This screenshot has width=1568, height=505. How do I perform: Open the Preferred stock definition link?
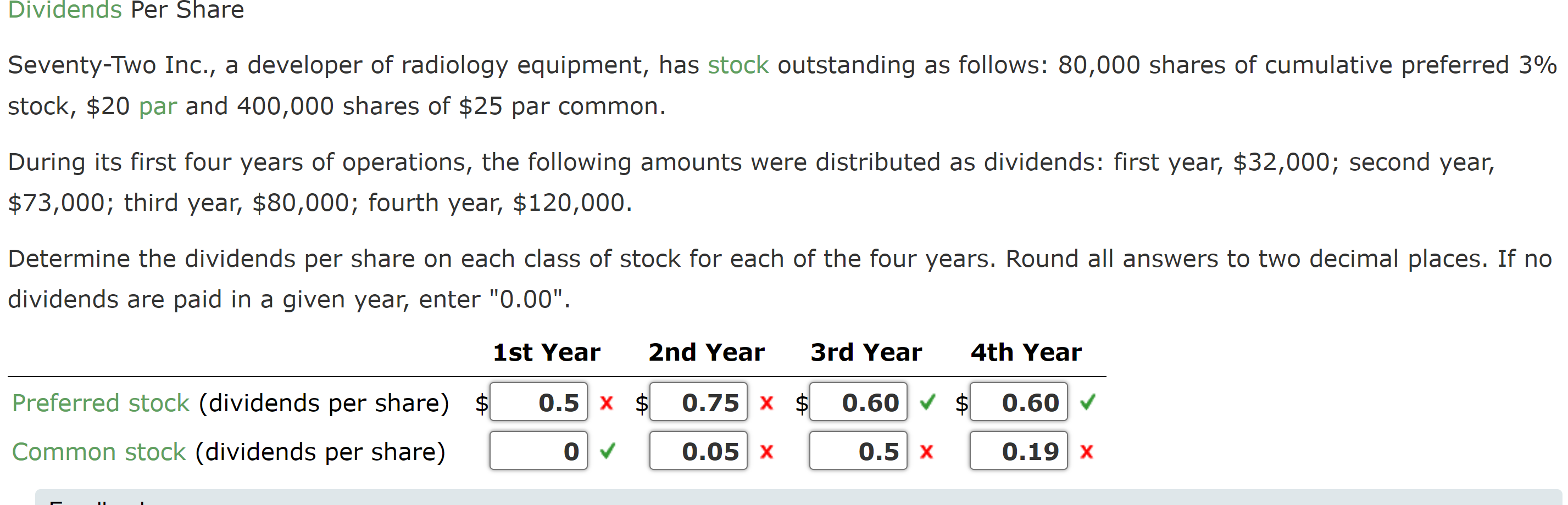[x=100, y=403]
